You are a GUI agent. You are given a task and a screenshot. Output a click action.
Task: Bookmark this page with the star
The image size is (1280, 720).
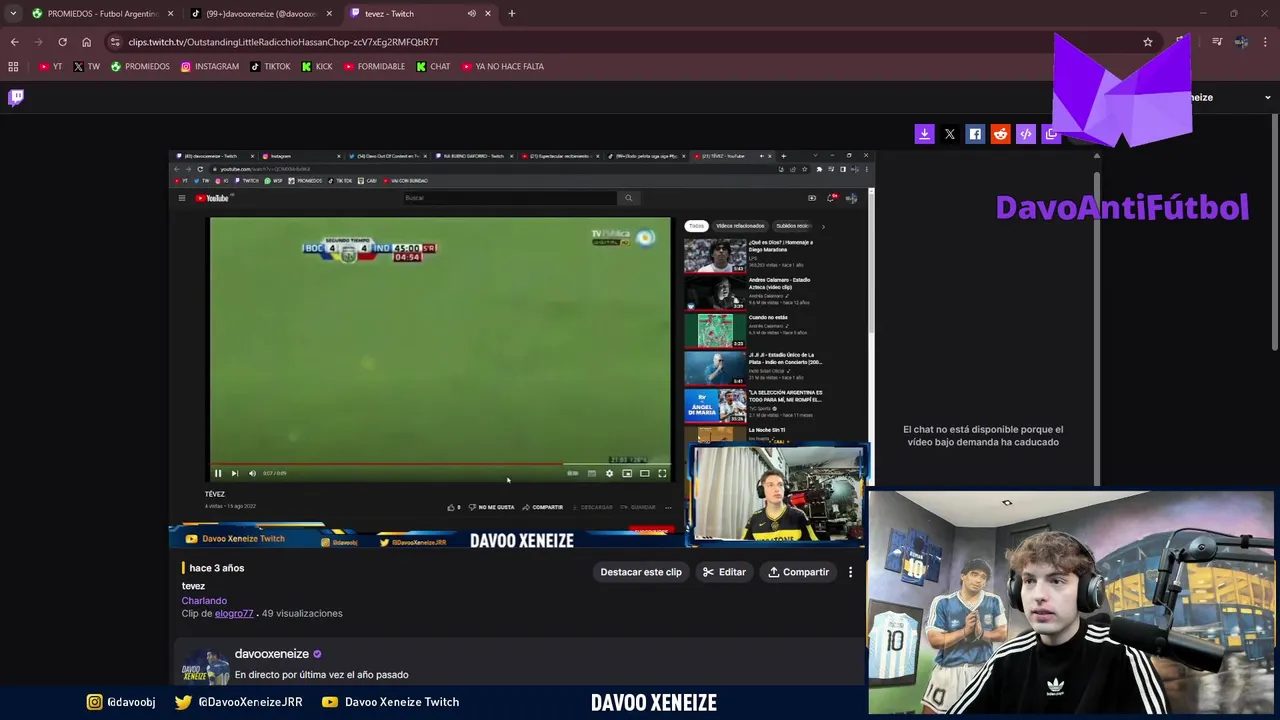coord(1148,42)
